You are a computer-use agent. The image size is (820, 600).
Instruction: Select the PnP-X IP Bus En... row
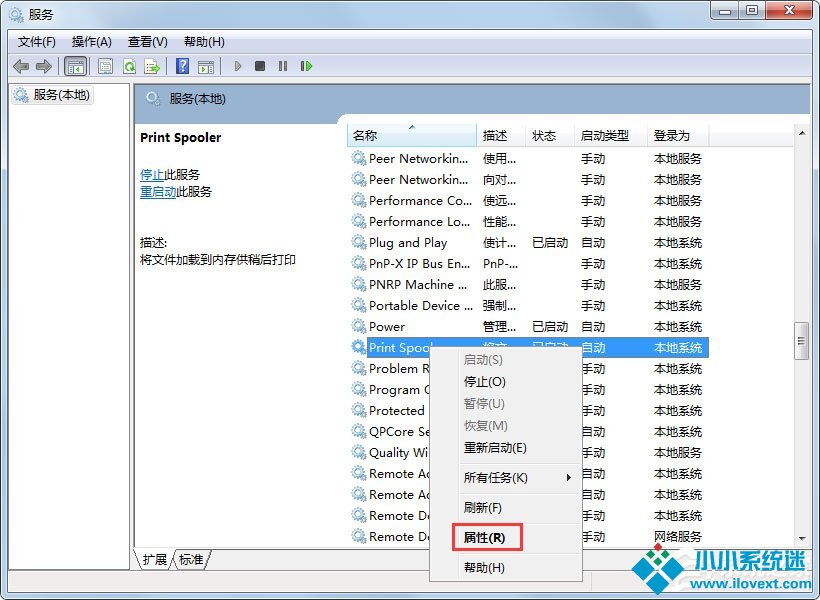click(x=528, y=263)
